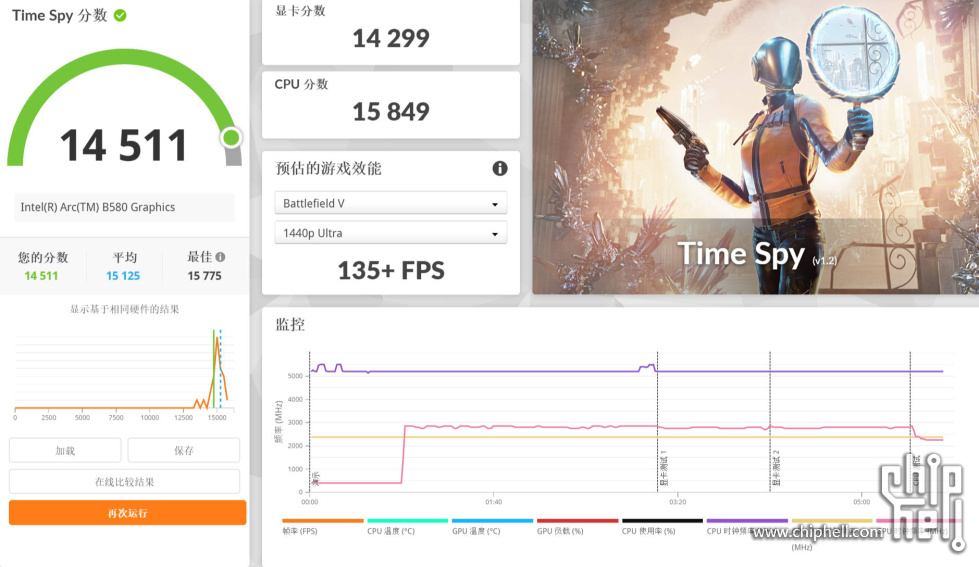Click the 显卡分数 14 299 value
The height and width of the screenshot is (567, 979).
391,39
